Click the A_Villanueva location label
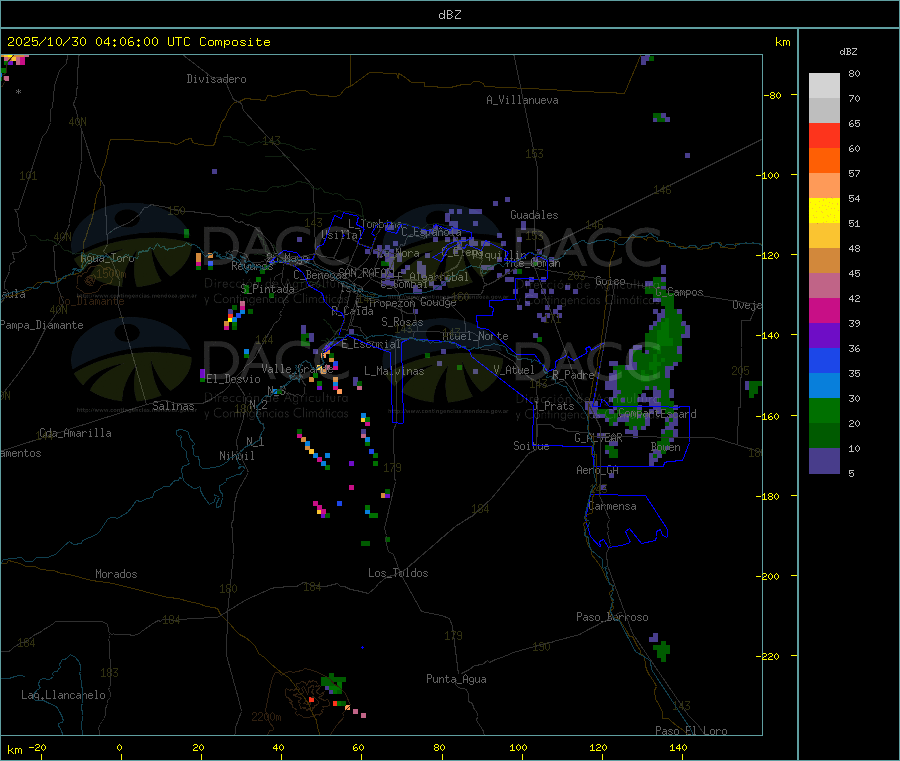900x761 pixels. click(x=522, y=100)
